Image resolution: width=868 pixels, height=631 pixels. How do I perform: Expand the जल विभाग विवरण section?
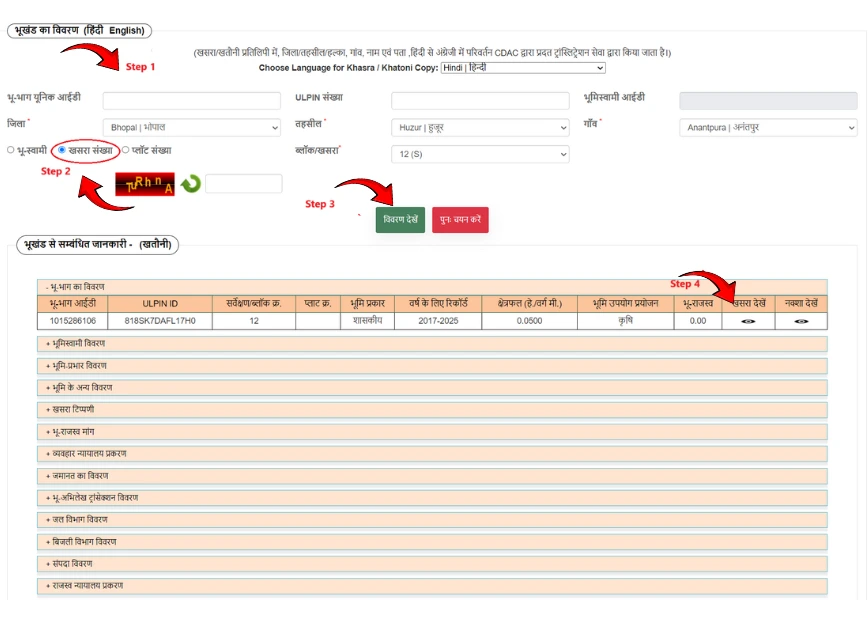point(432,520)
